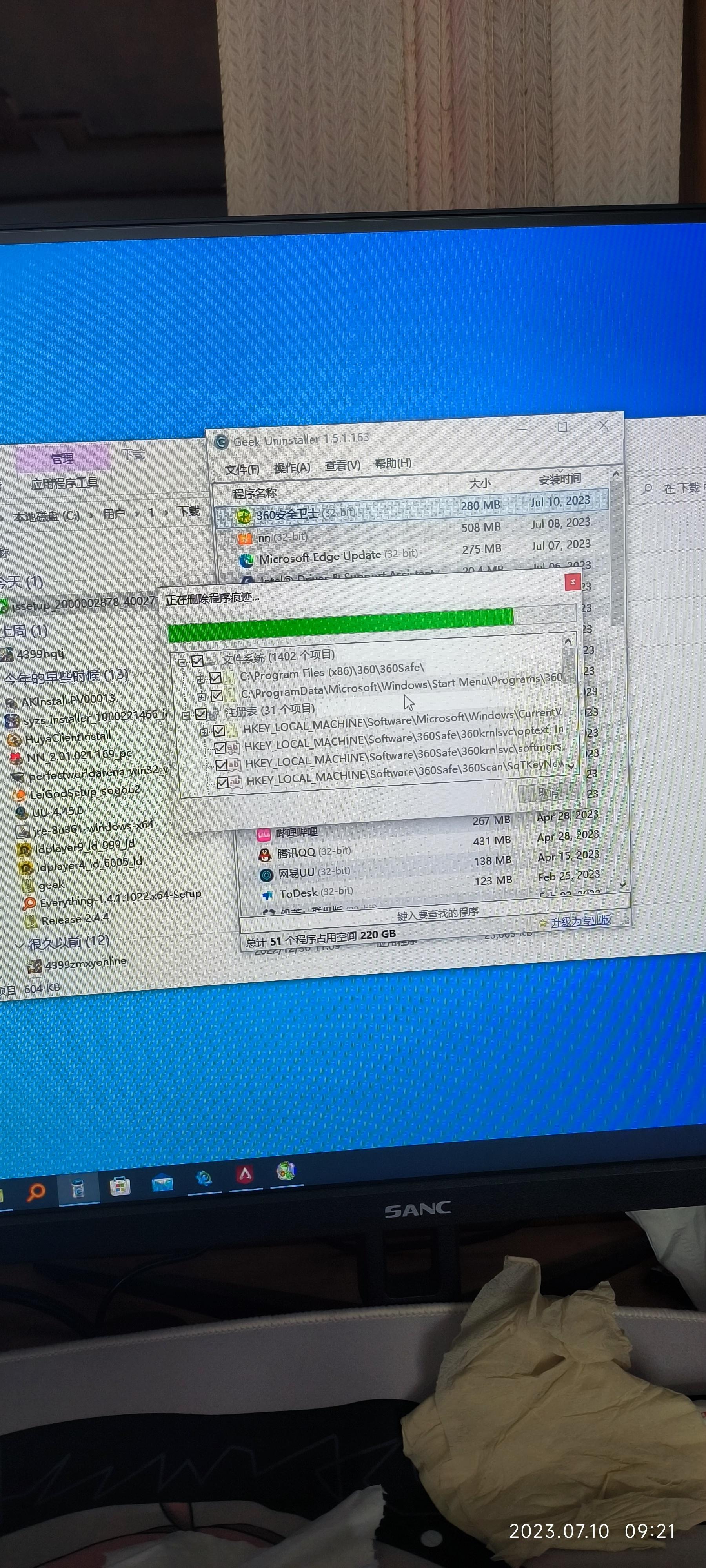Click the 4399zmxyonline file icon
This screenshot has height=1568, width=706.
[35, 967]
